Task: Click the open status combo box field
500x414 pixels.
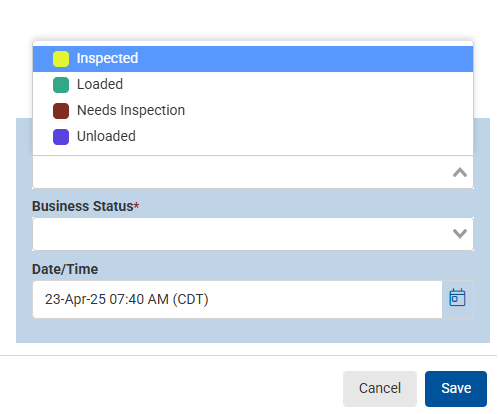Action: [x=253, y=172]
